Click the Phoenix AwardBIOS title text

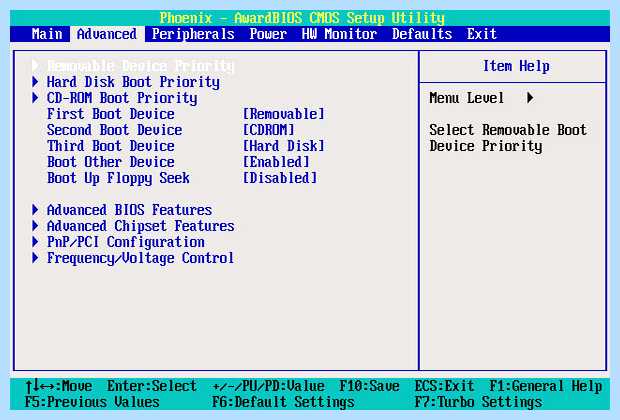pyautogui.click(x=302, y=18)
